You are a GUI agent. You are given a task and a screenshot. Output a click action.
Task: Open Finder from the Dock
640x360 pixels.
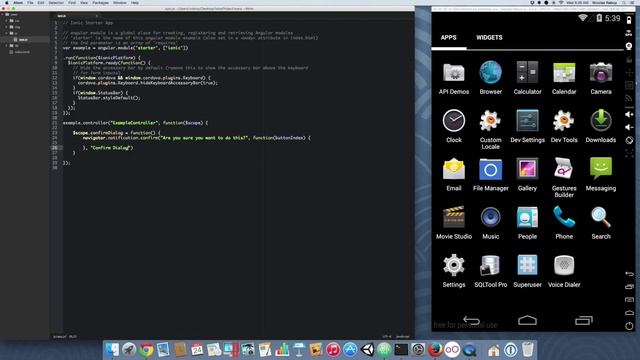tap(112, 350)
